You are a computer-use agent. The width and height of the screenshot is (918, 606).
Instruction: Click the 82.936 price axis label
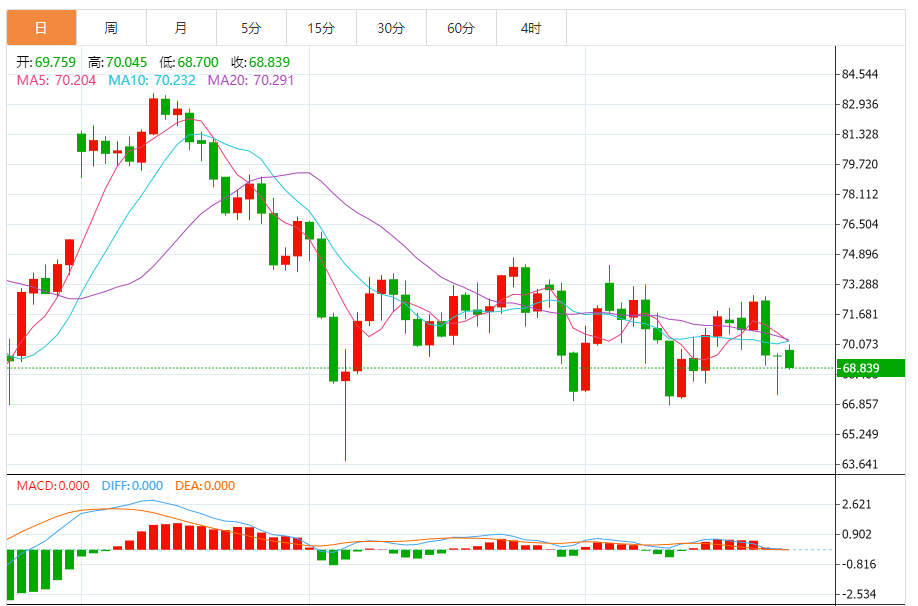tap(860, 104)
